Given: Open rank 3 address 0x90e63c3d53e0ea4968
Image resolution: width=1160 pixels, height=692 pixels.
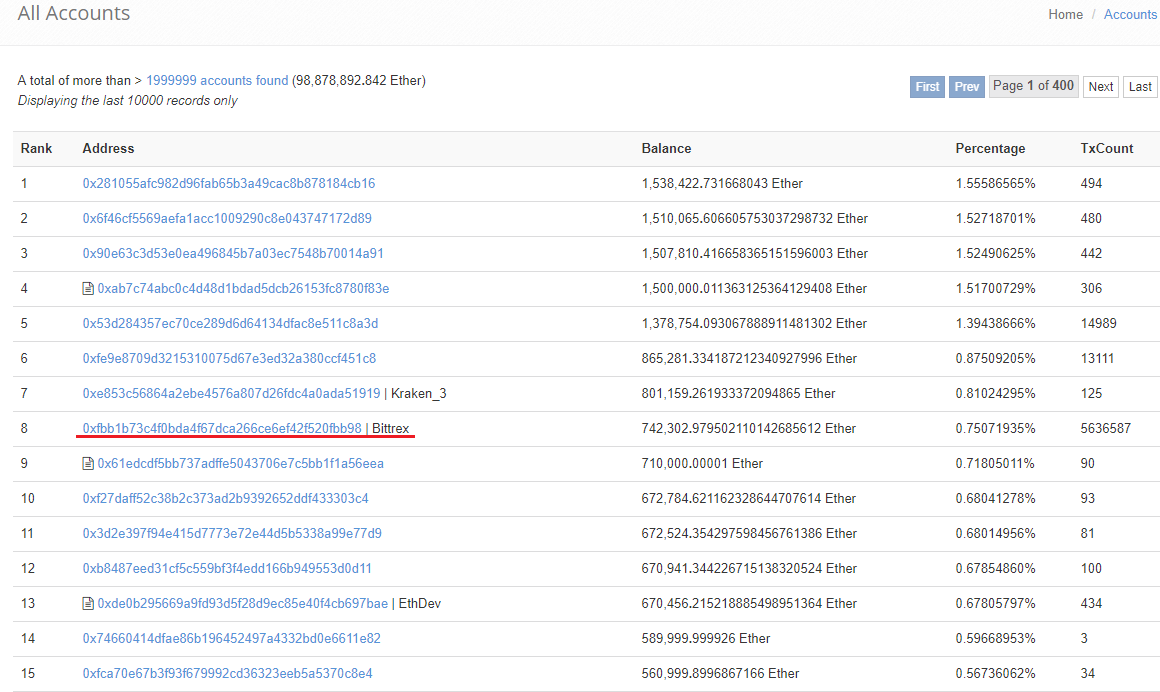Looking at the screenshot, I should tap(233, 253).
